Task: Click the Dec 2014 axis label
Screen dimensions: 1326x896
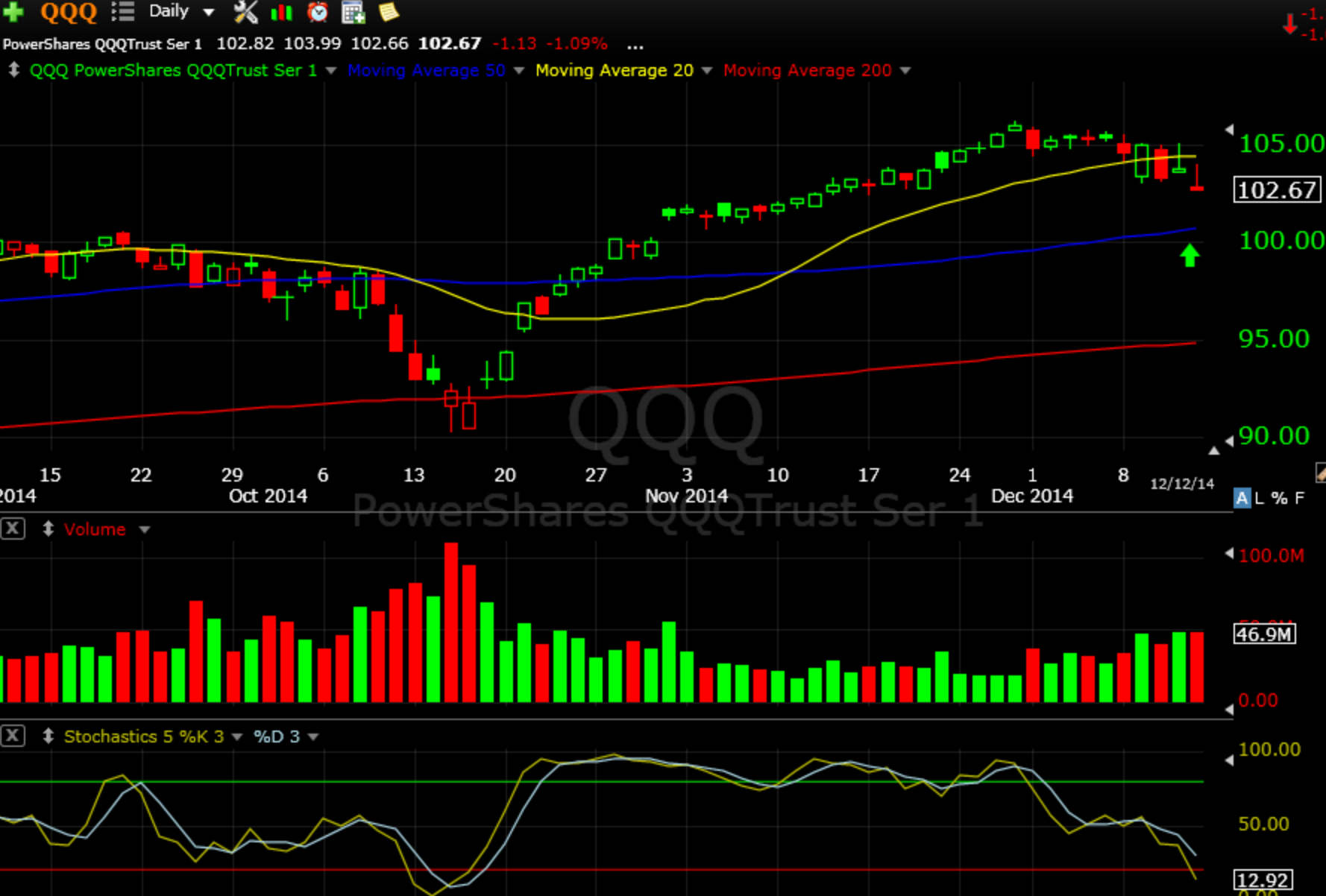Action: click(1032, 496)
